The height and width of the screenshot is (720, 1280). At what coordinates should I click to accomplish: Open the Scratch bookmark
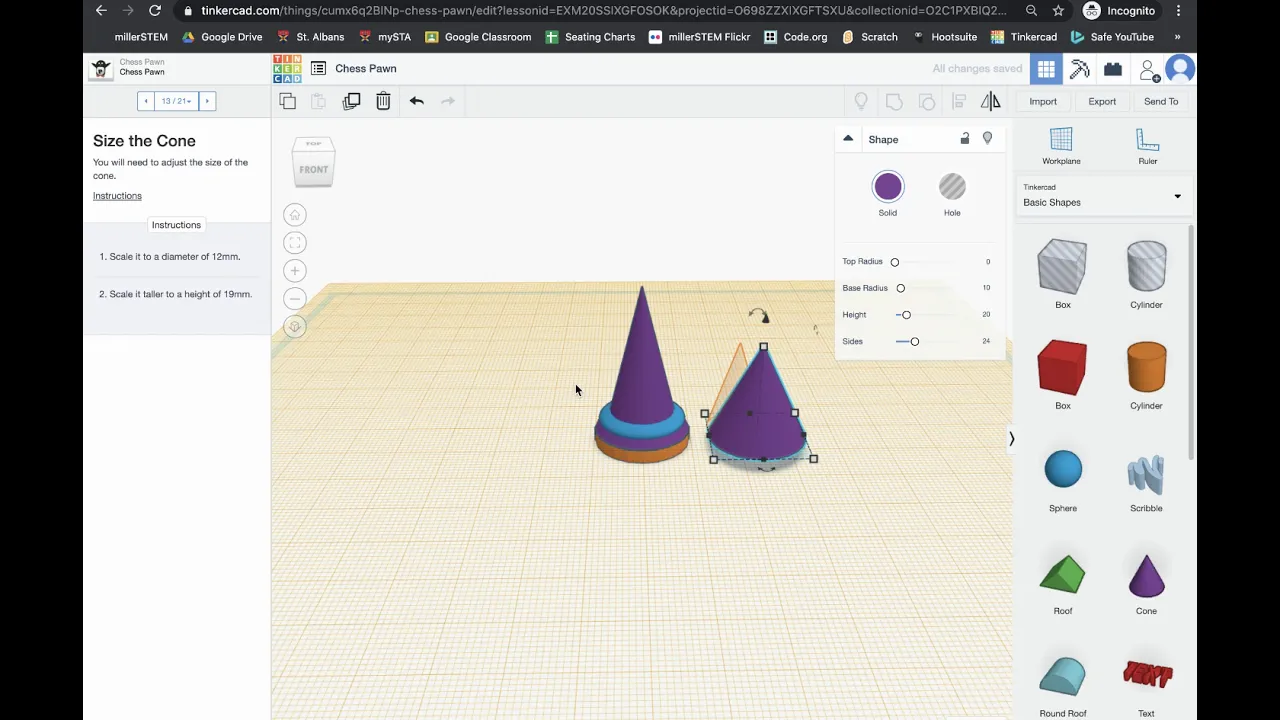[x=869, y=37]
